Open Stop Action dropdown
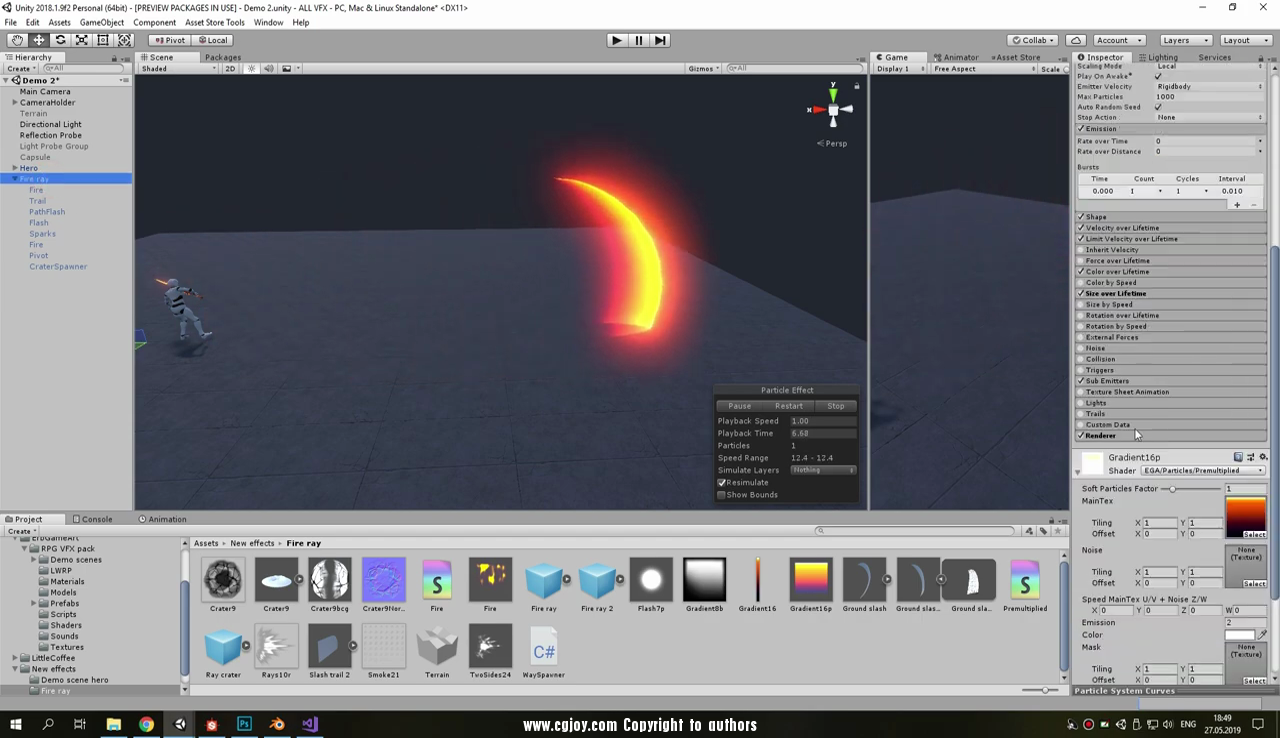Image resolution: width=1280 pixels, height=738 pixels. click(1210, 117)
